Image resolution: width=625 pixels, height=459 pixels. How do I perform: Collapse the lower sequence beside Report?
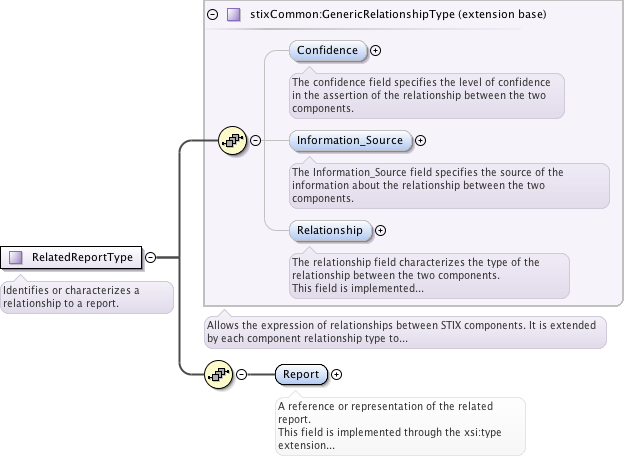point(241,375)
